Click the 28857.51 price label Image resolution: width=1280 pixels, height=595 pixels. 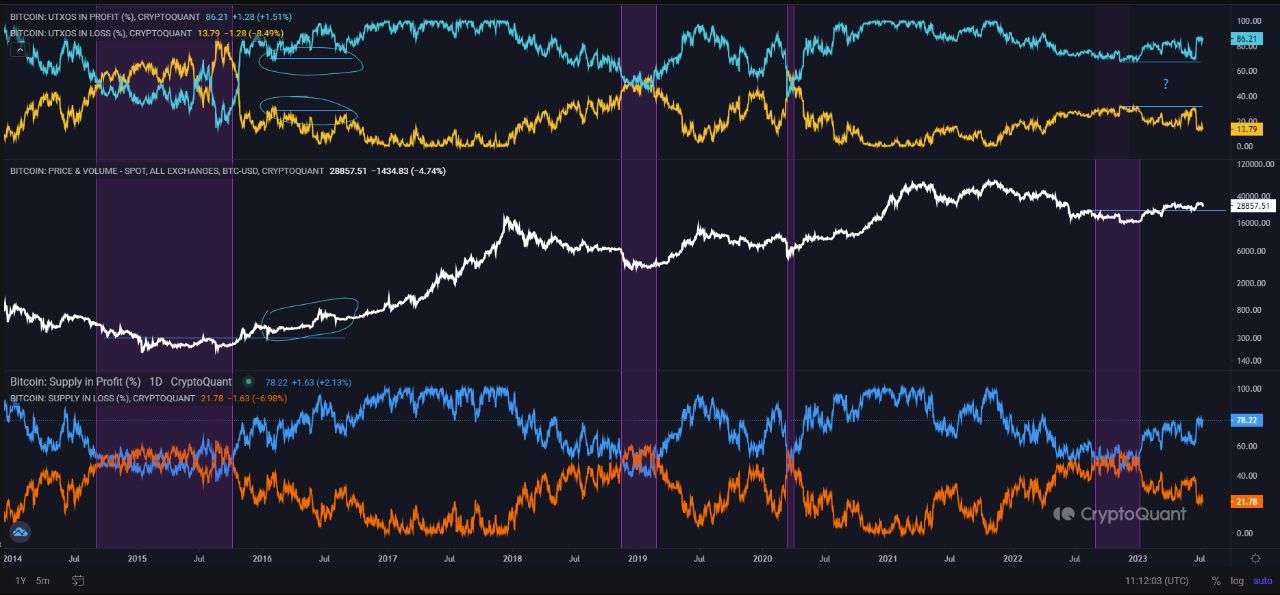[x=1252, y=205]
